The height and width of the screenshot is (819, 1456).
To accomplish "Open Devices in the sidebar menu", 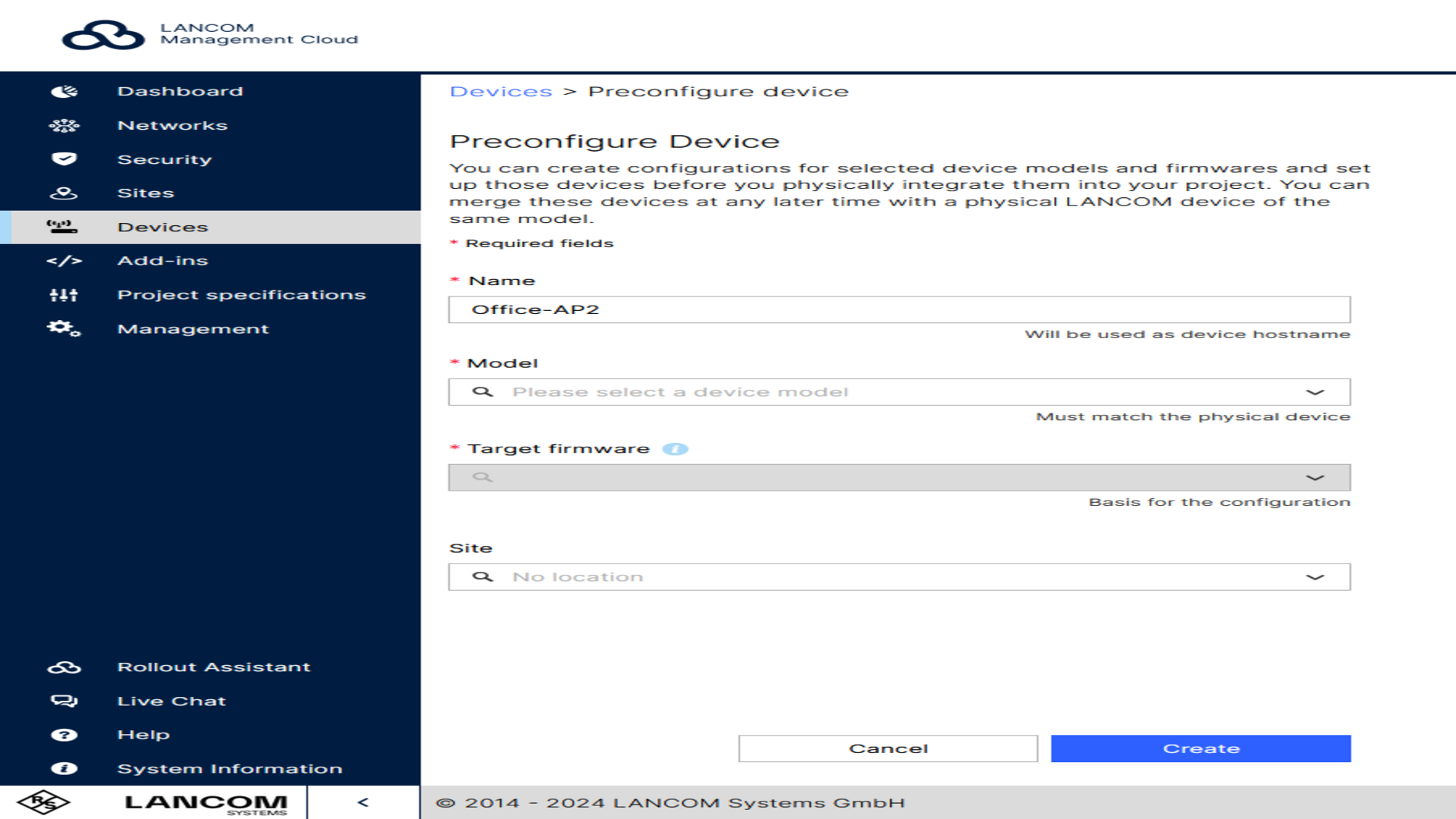I will click(162, 227).
